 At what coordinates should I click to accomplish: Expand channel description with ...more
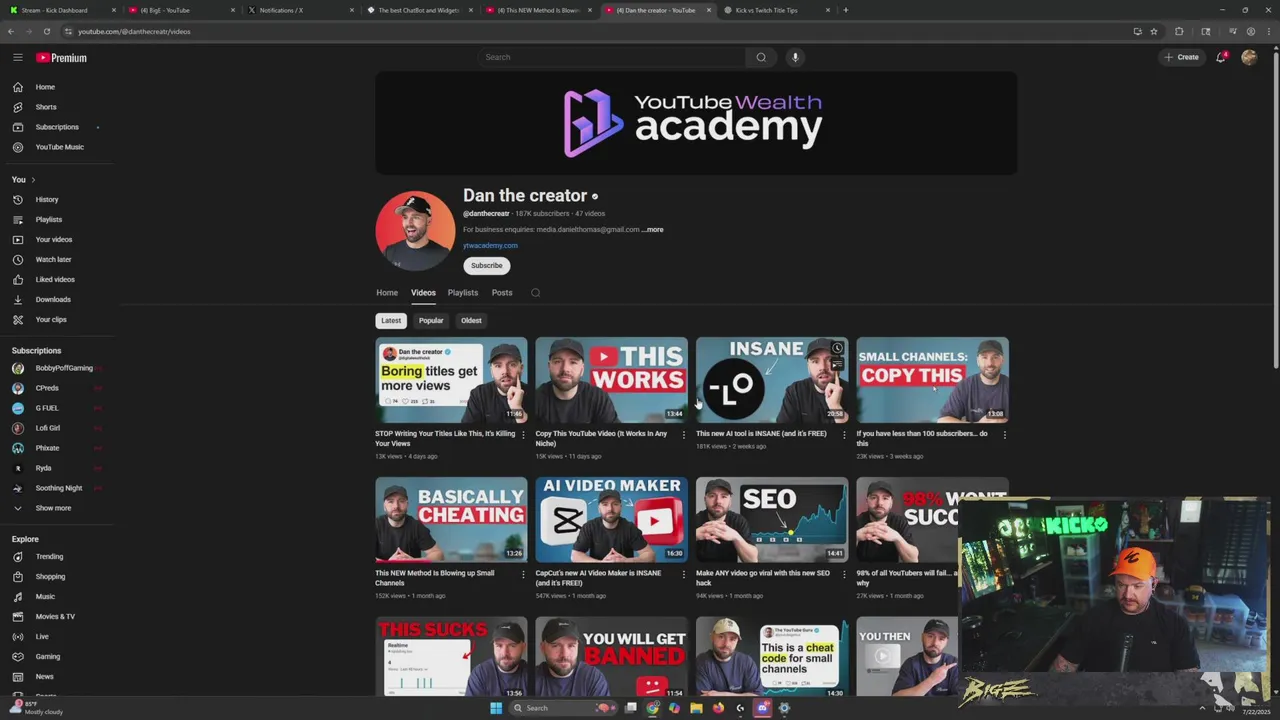pos(652,229)
